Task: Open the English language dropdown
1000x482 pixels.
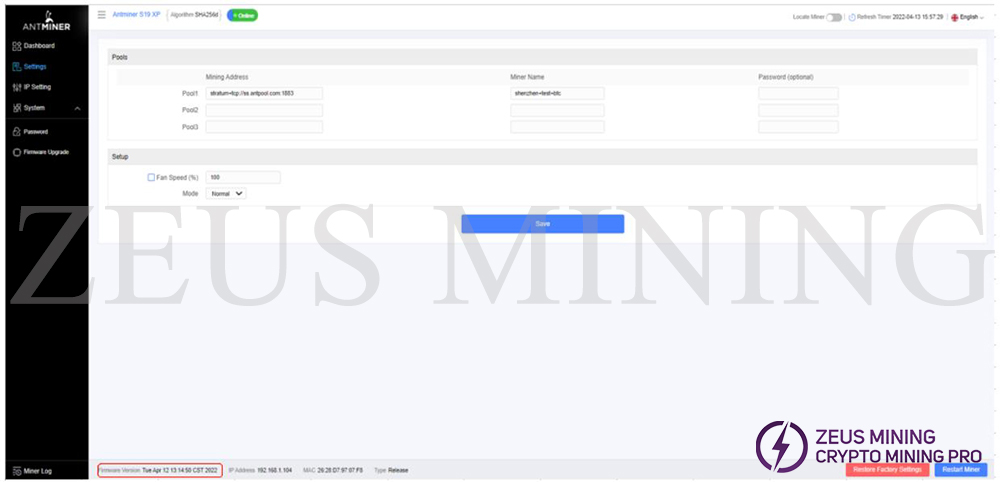Action: pyautogui.click(x=968, y=17)
